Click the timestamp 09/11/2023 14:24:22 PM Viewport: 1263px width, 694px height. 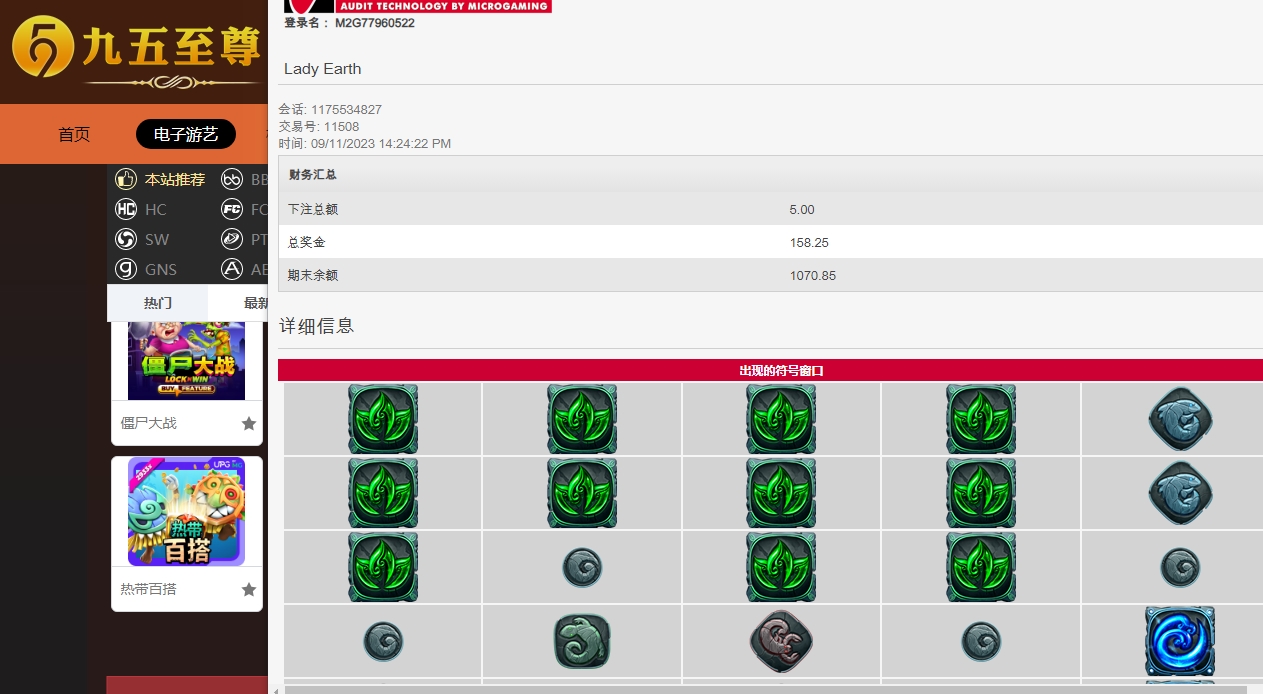click(x=381, y=144)
